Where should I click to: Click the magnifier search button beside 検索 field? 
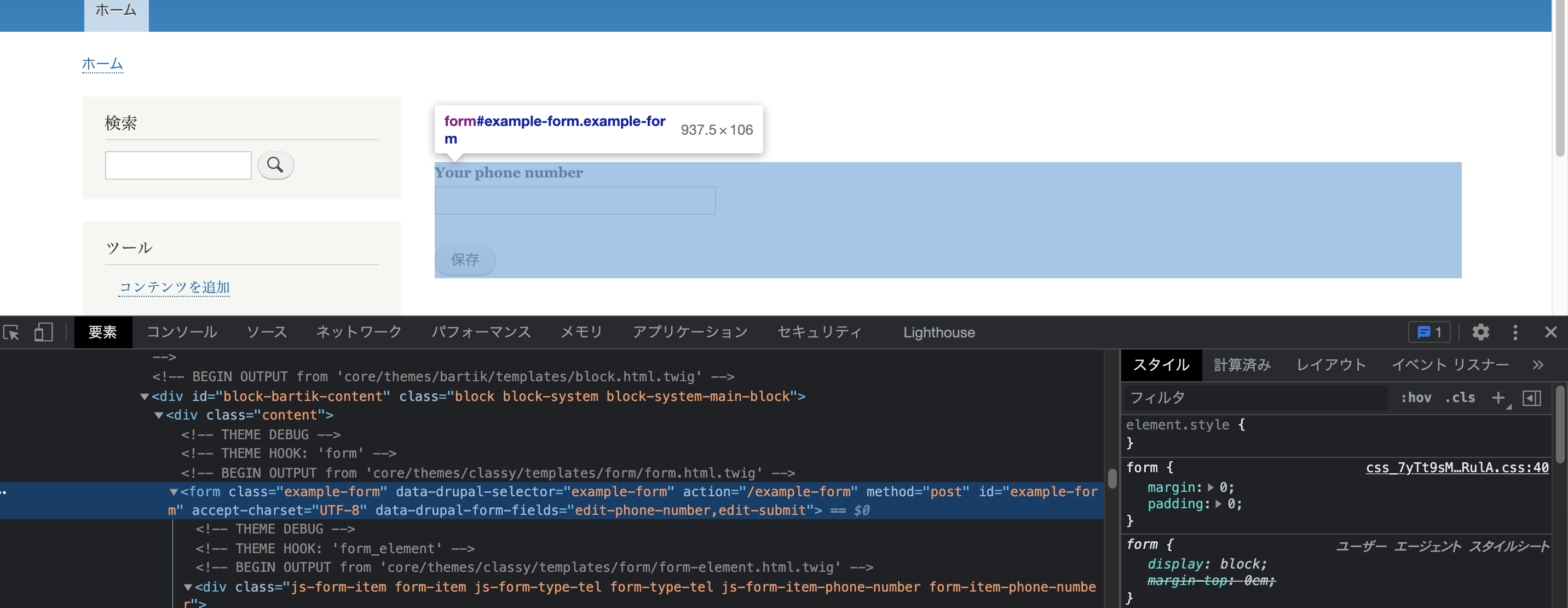[x=276, y=165]
